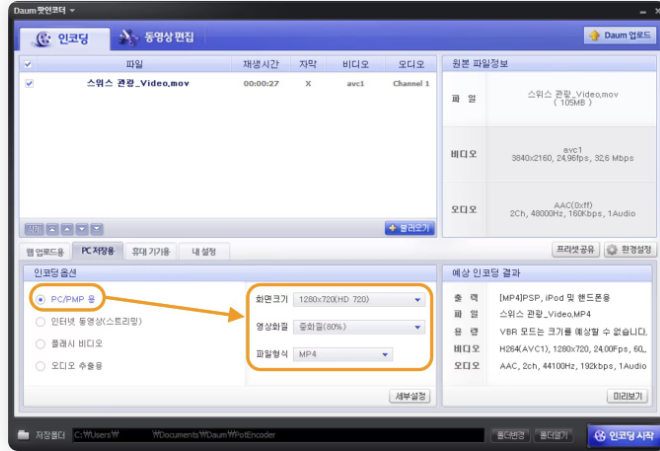
Task: Click the 미리보기 preview button
Action: pyautogui.click(x=627, y=396)
